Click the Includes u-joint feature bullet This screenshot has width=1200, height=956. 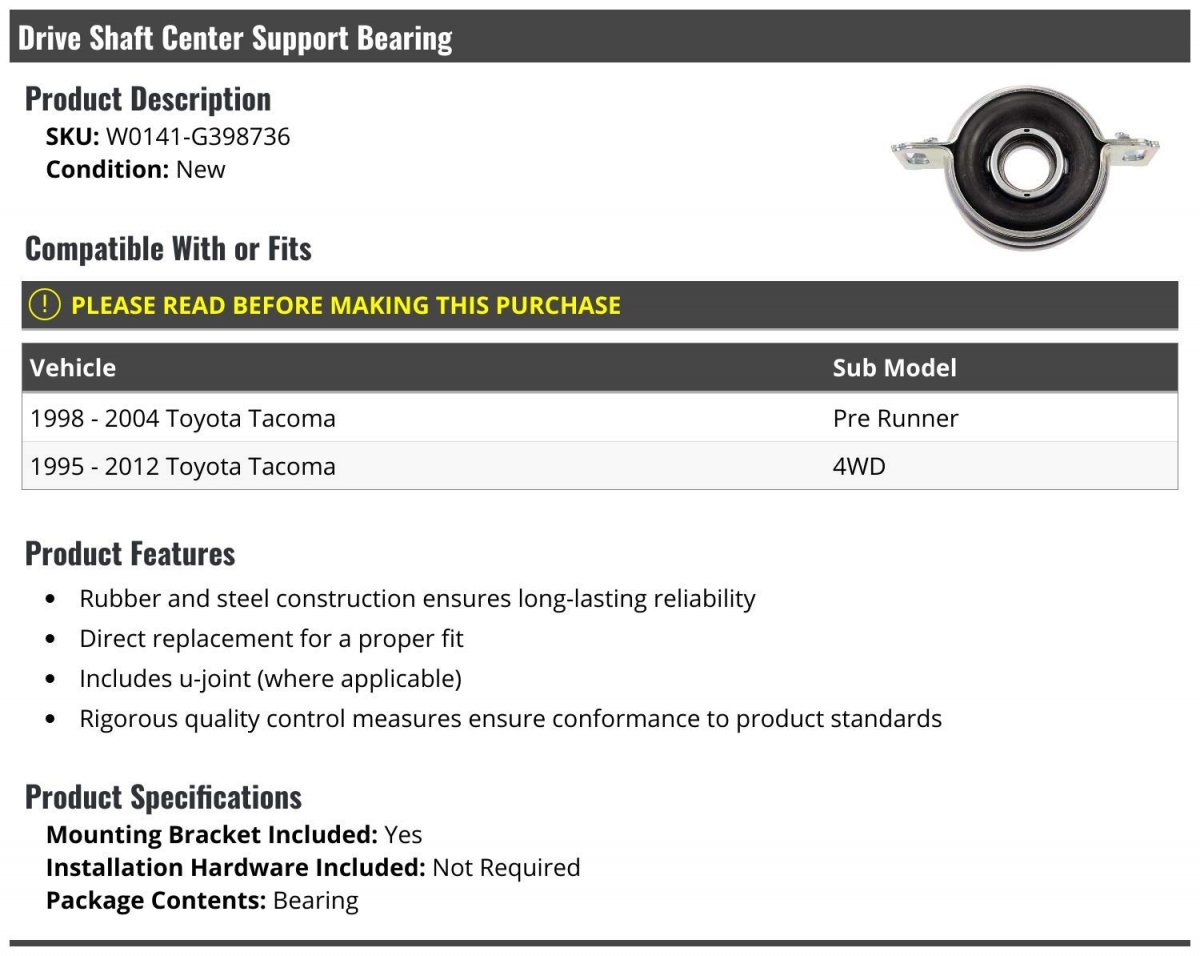(x=271, y=679)
